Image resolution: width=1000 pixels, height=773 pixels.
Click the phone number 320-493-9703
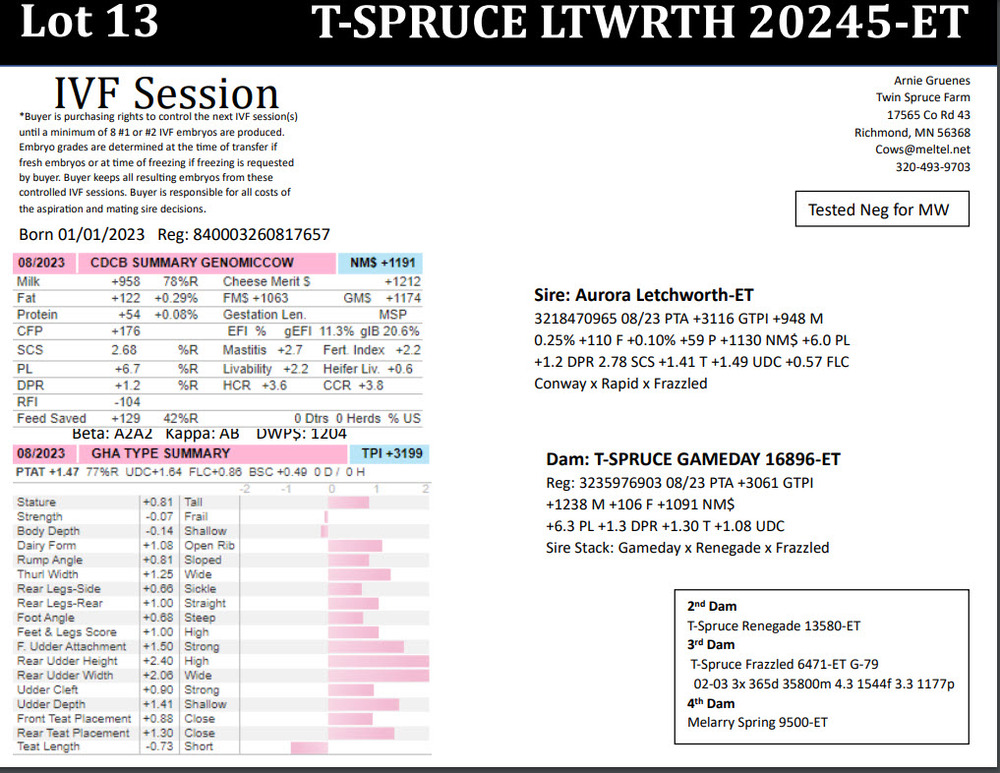point(932,167)
